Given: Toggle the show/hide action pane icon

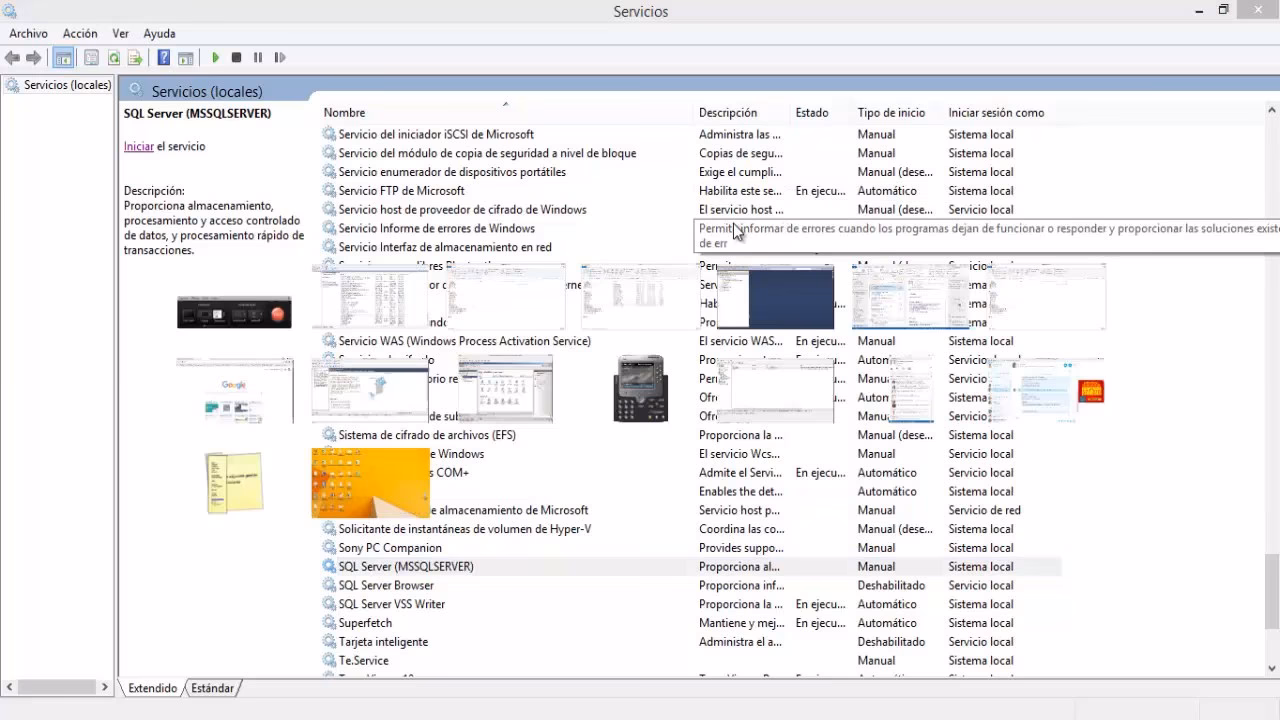Looking at the screenshot, I should point(185,58).
